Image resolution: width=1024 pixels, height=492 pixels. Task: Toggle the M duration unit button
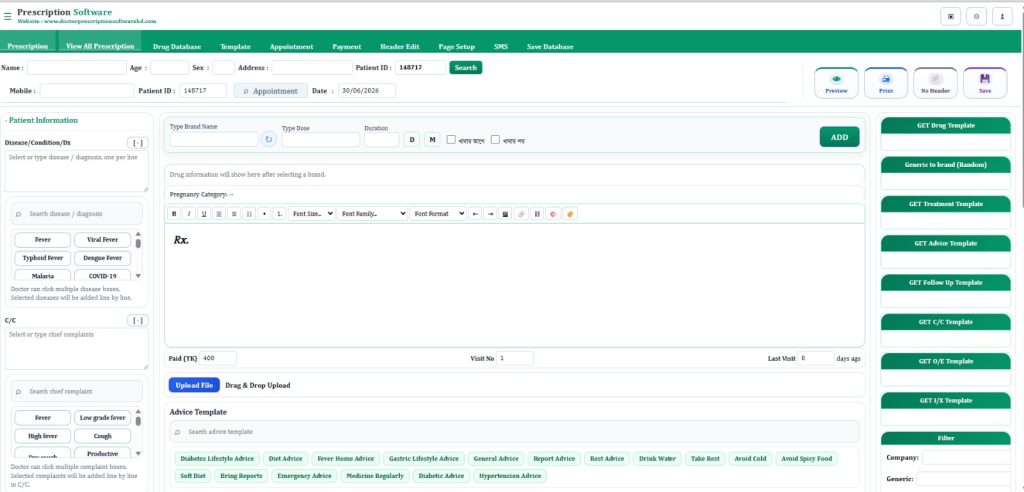tap(432, 139)
